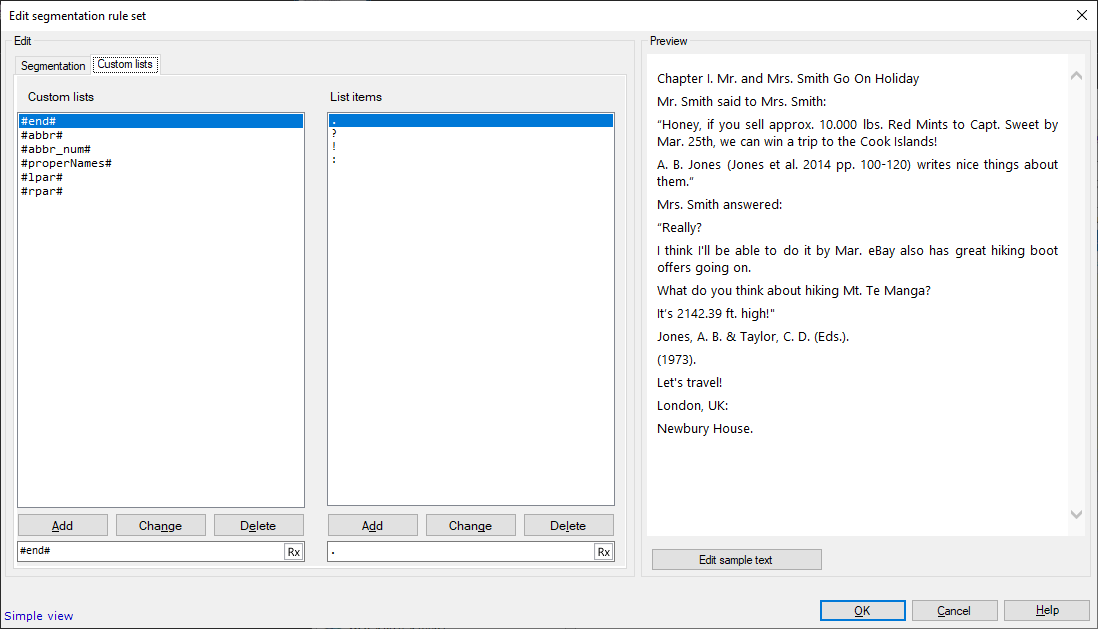Open Simple view

38,615
